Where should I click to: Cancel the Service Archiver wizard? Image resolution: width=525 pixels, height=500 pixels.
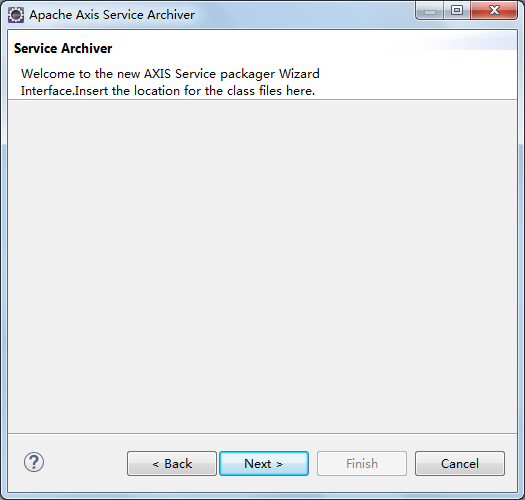[460, 463]
